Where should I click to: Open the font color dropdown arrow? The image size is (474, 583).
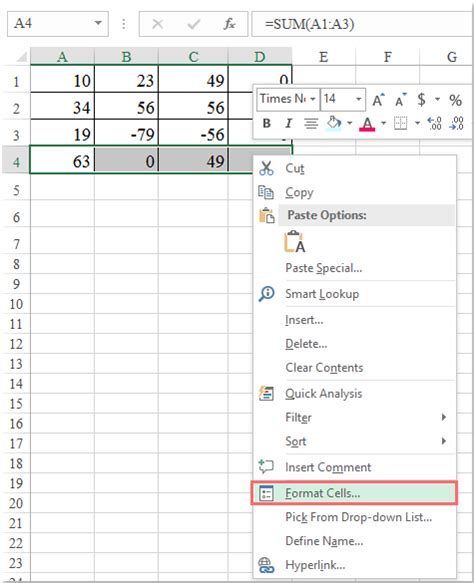tap(384, 123)
